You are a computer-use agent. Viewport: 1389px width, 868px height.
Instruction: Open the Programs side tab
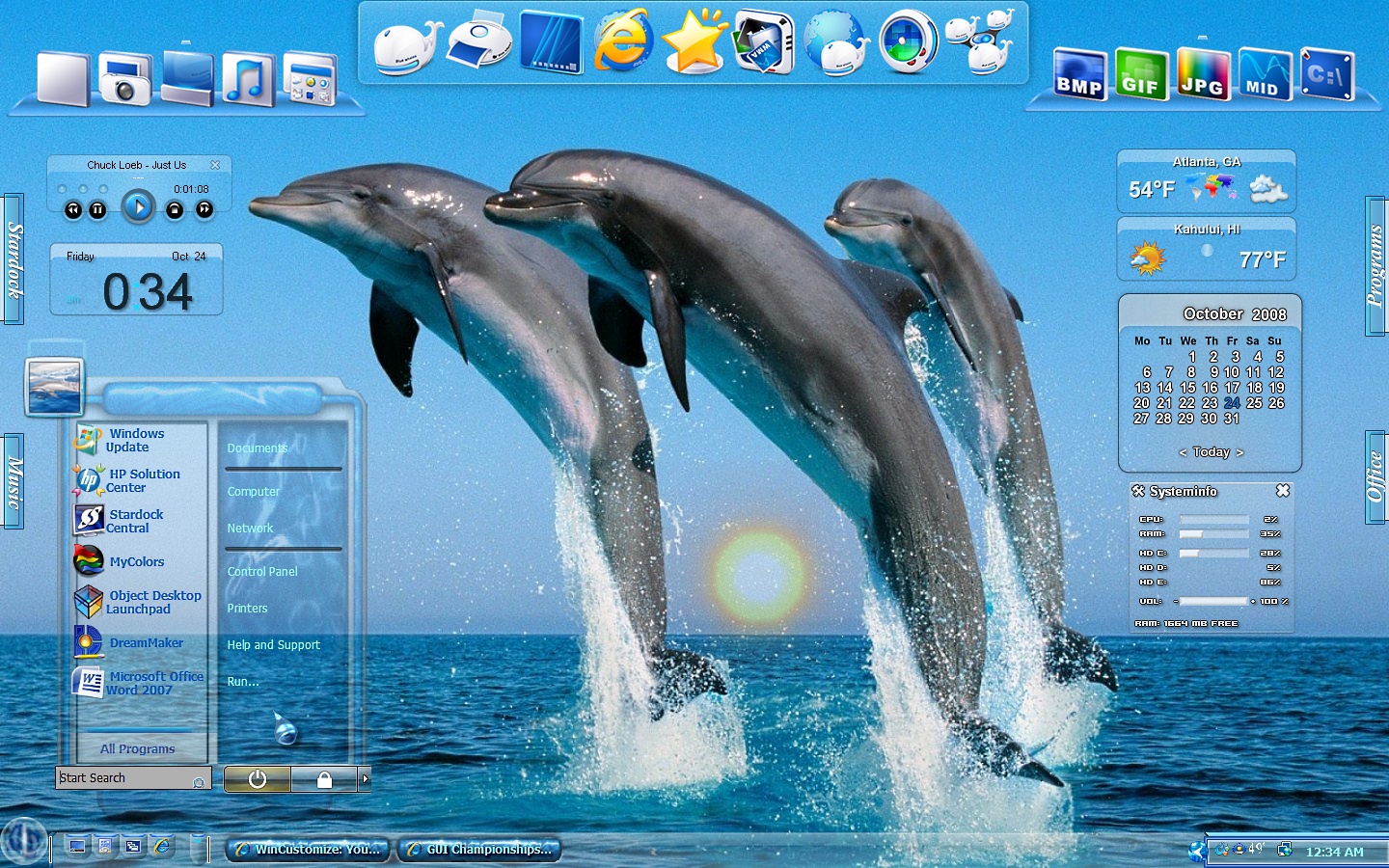click(1376, 266)
